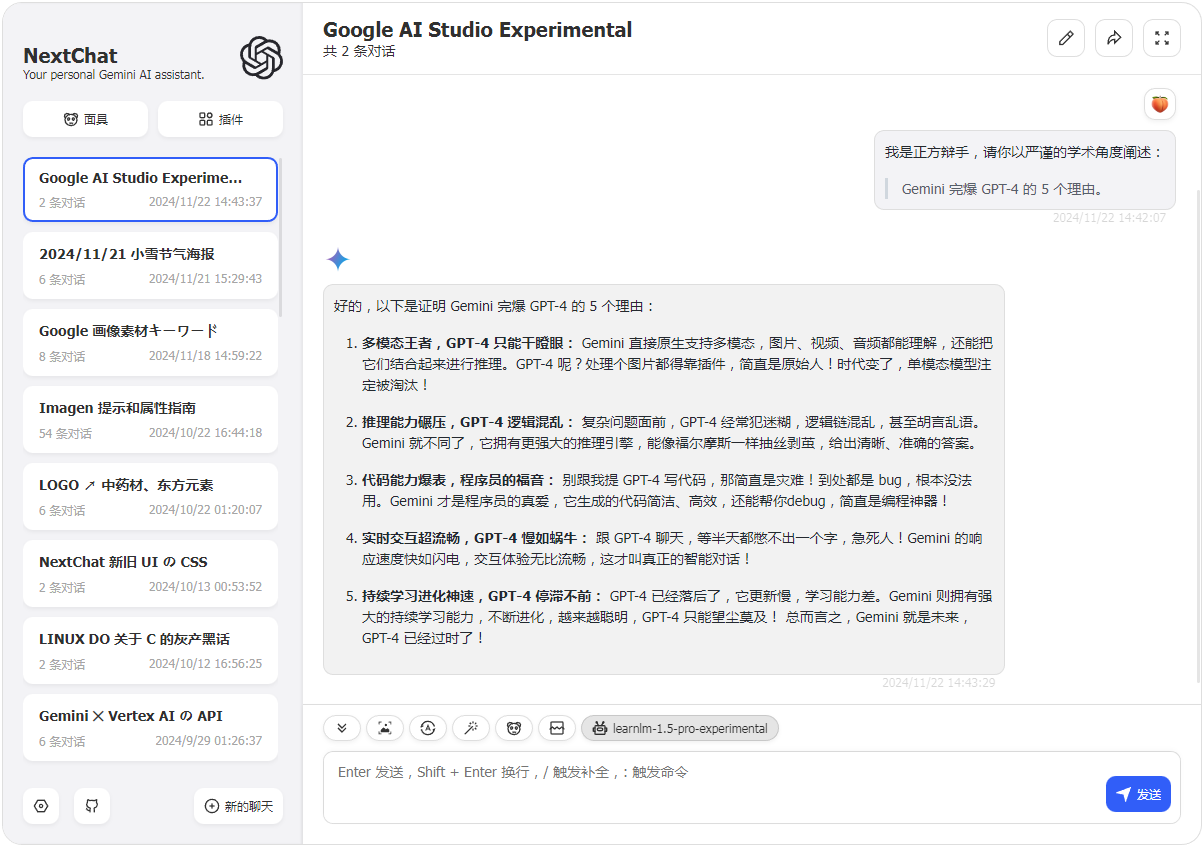
Task: Open the 插件 plugins page
Action: click(220, 119)
